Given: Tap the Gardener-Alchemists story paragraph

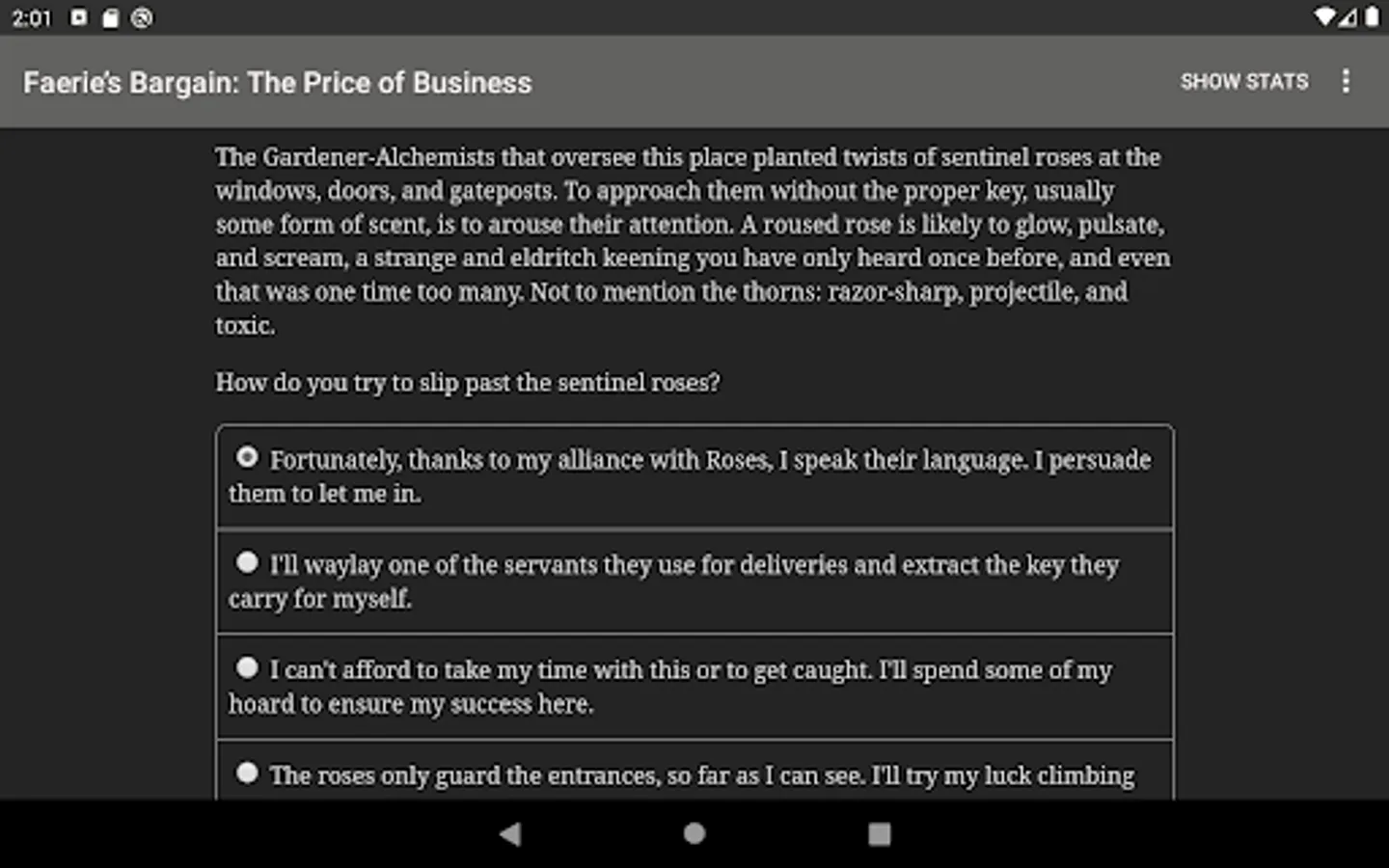Looking at the screenshot, I should tap(693, 241).
